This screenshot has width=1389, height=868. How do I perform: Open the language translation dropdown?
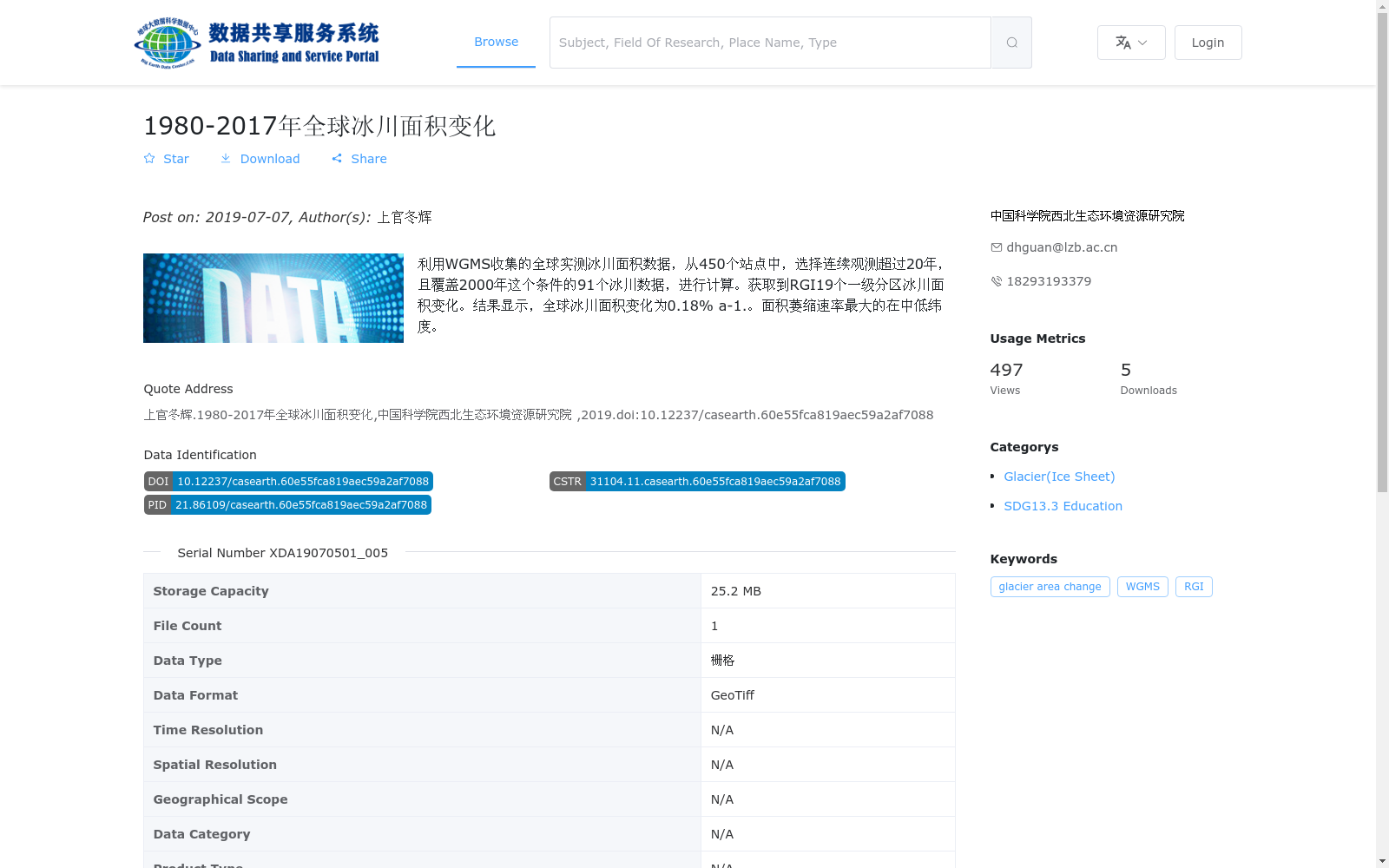click(x=1131, y=43)
